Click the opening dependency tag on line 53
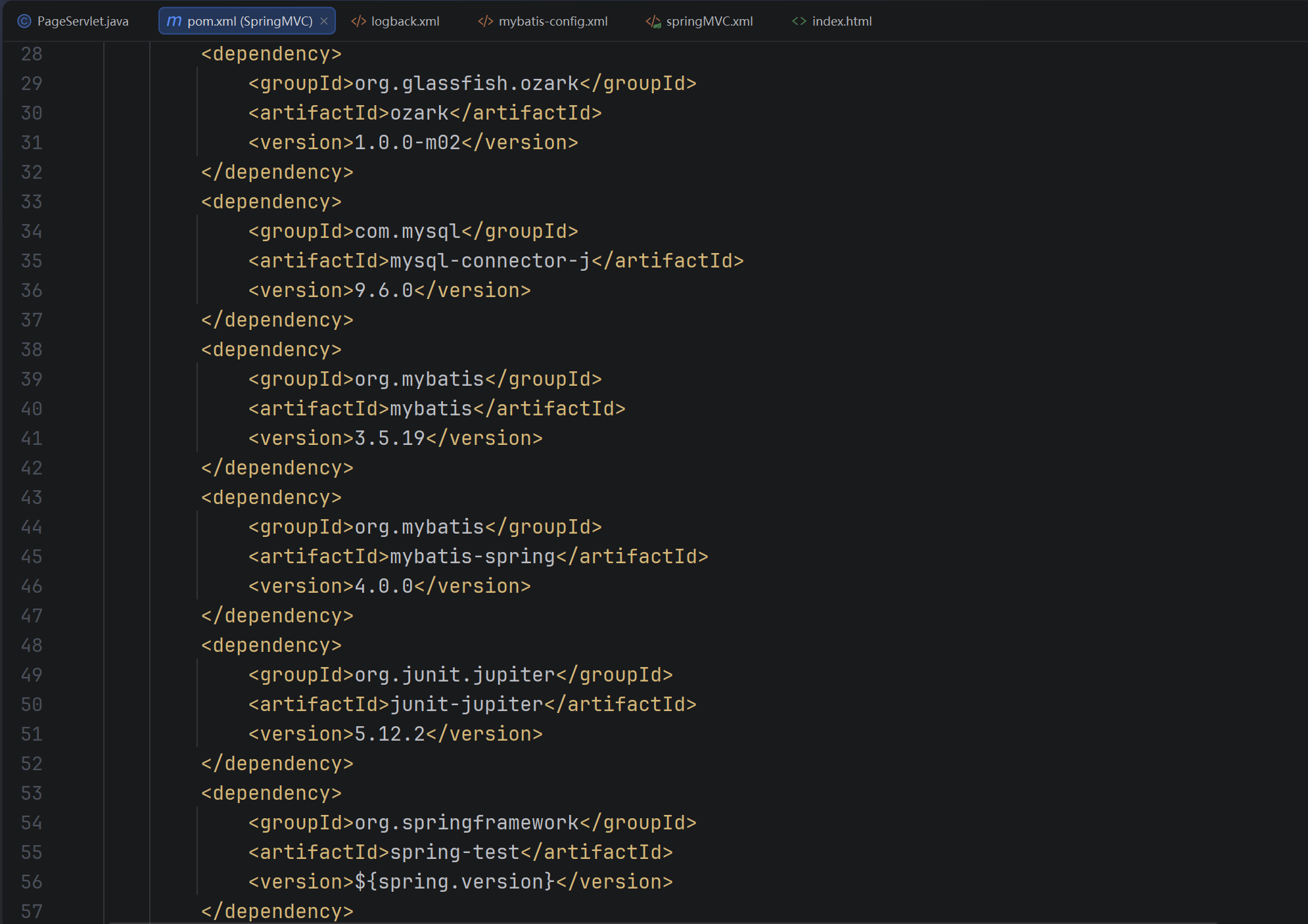The height and width of the screenshot is (924, 1308). pos(271,793)
